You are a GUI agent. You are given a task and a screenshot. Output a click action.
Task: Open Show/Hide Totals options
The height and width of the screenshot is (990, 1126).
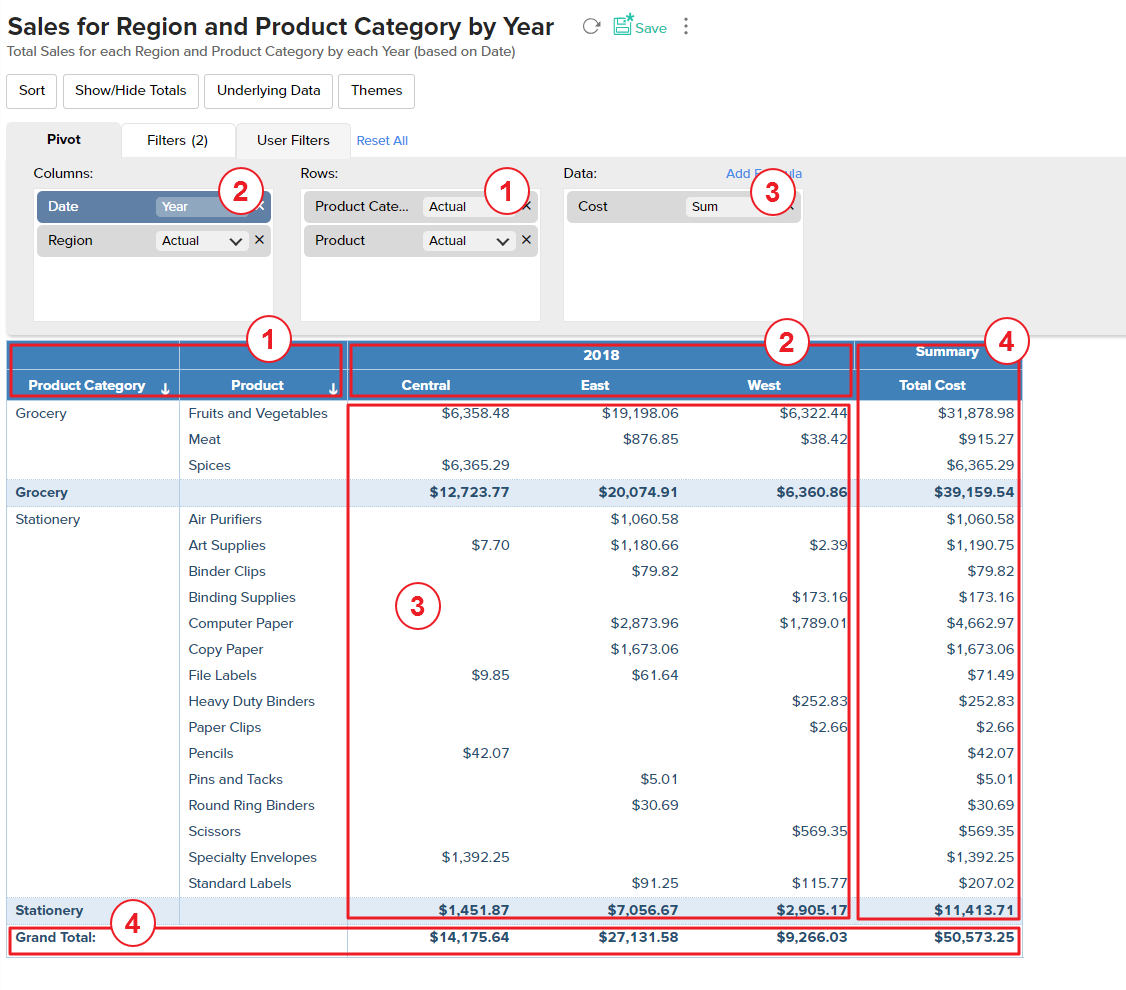(x=130, y=91)
